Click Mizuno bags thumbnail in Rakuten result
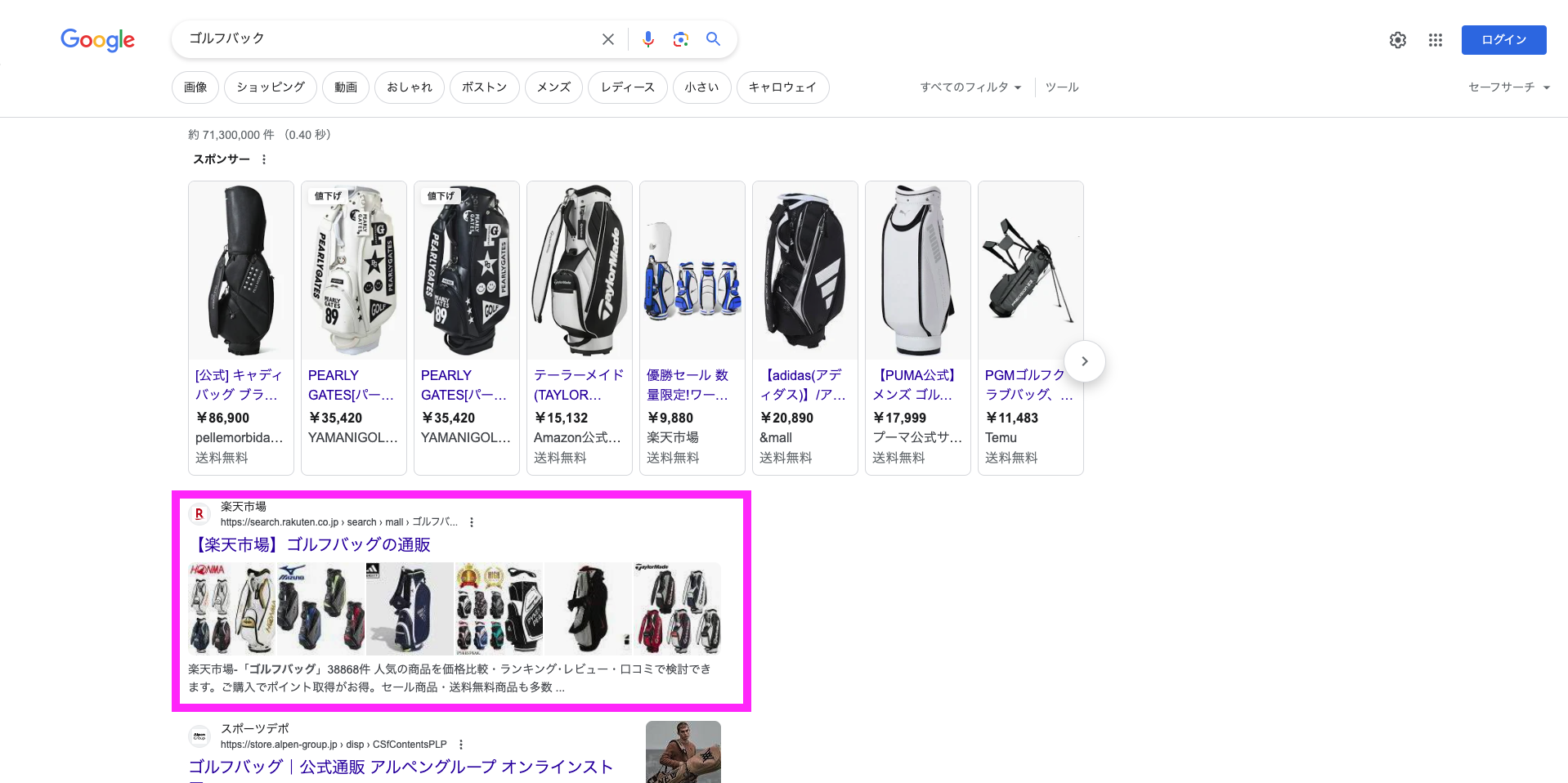Viewport: 1568px width, 783px height. pos(321,608)
